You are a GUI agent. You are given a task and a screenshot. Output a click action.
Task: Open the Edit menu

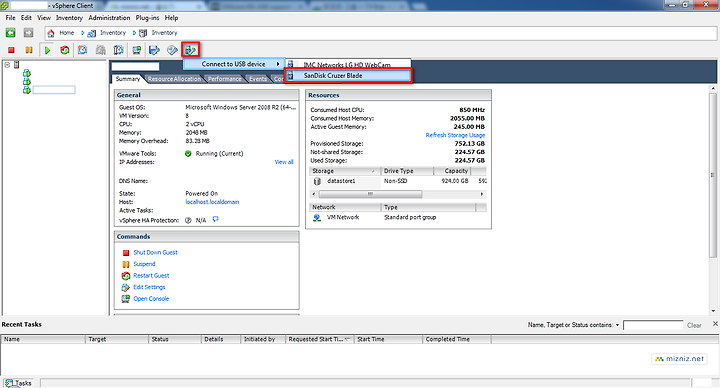click(x=26, y=18)
